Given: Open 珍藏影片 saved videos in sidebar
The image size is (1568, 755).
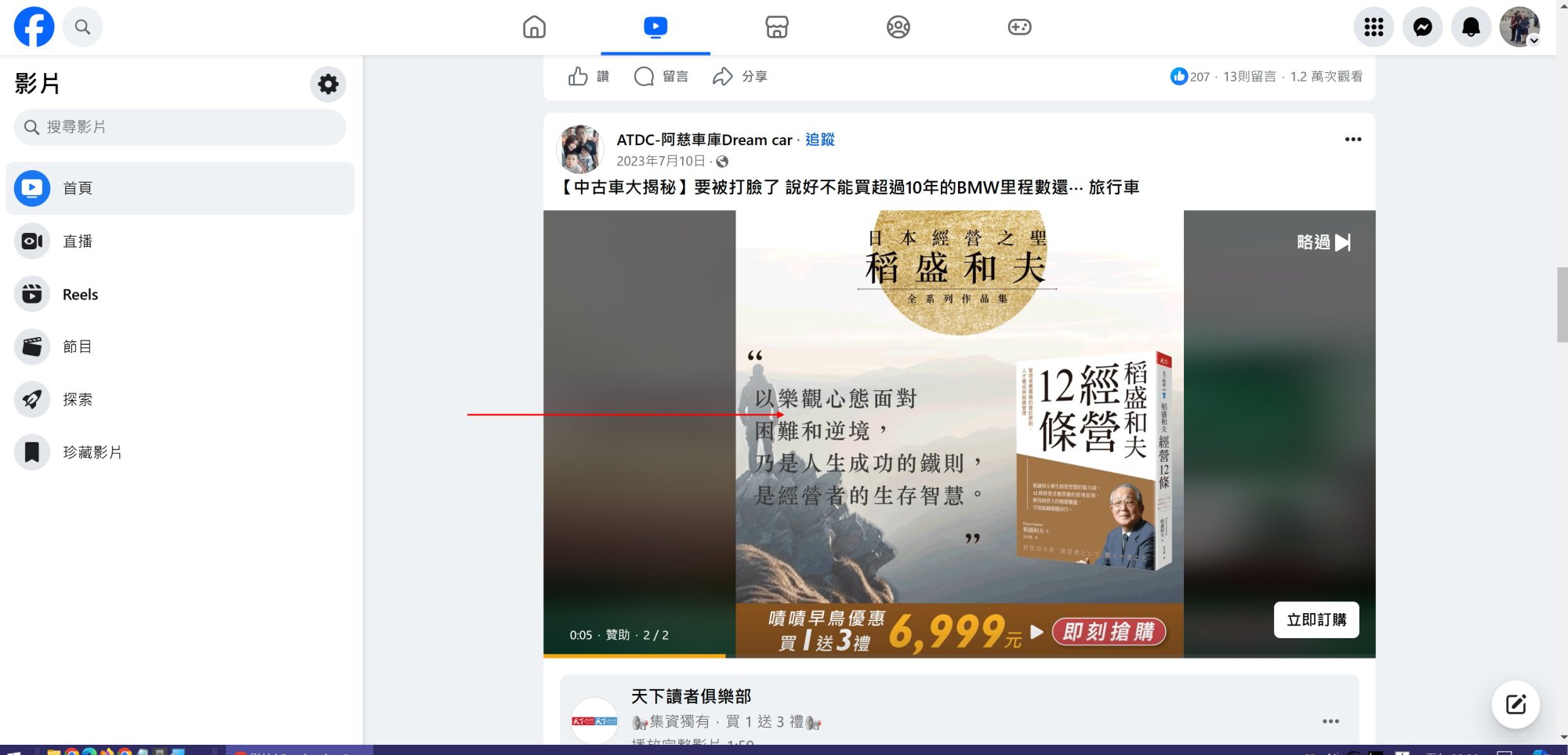Looking at the screenshot, I should 92,452.
